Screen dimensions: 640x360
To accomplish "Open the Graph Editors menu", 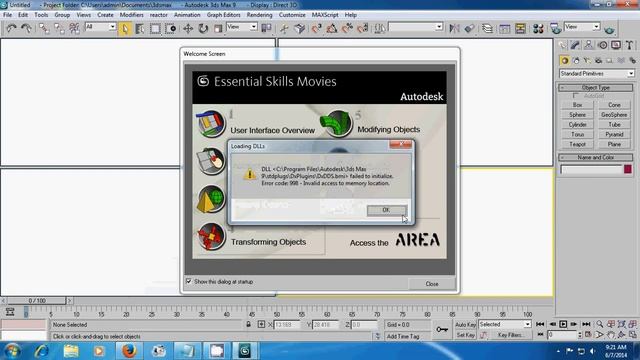I will pos(223,15).
